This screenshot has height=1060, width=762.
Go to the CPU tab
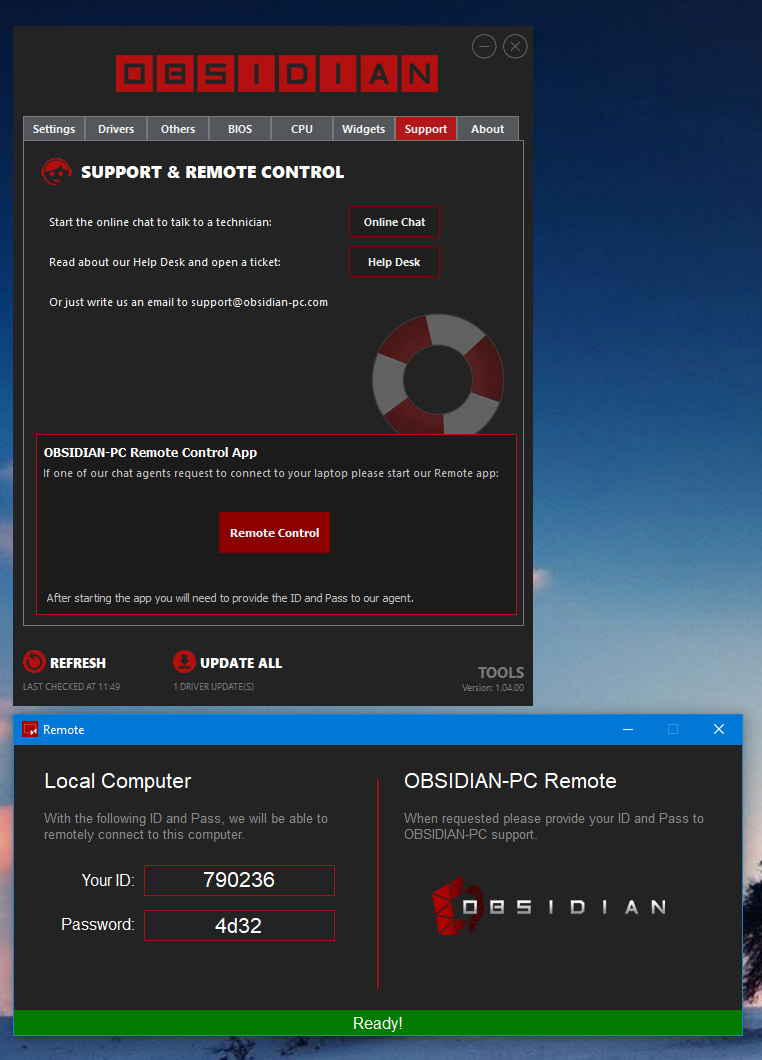click(x=302, y=128)
